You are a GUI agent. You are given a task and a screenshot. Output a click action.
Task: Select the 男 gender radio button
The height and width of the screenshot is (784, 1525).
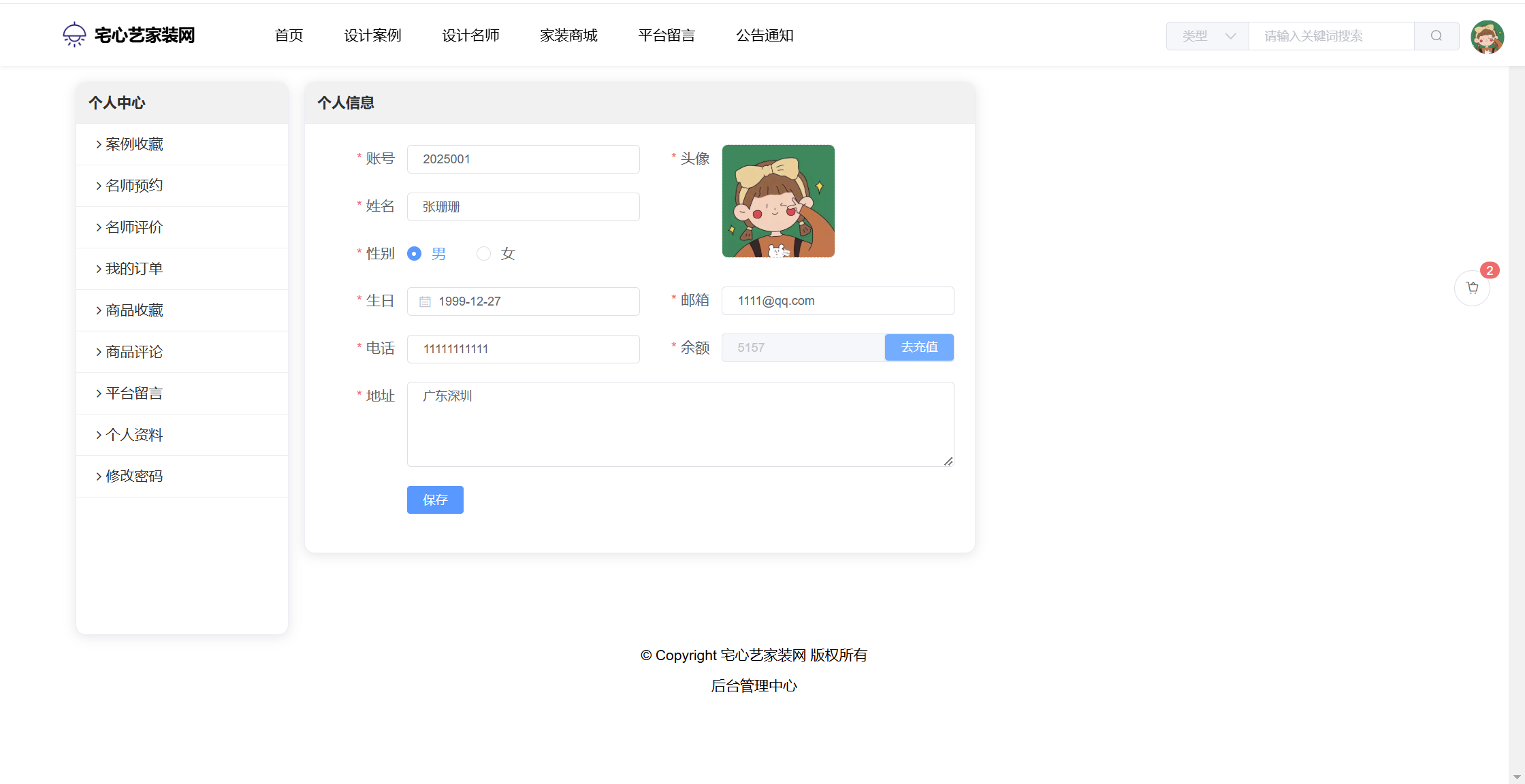pyautogui.click(x=414, y=254)
